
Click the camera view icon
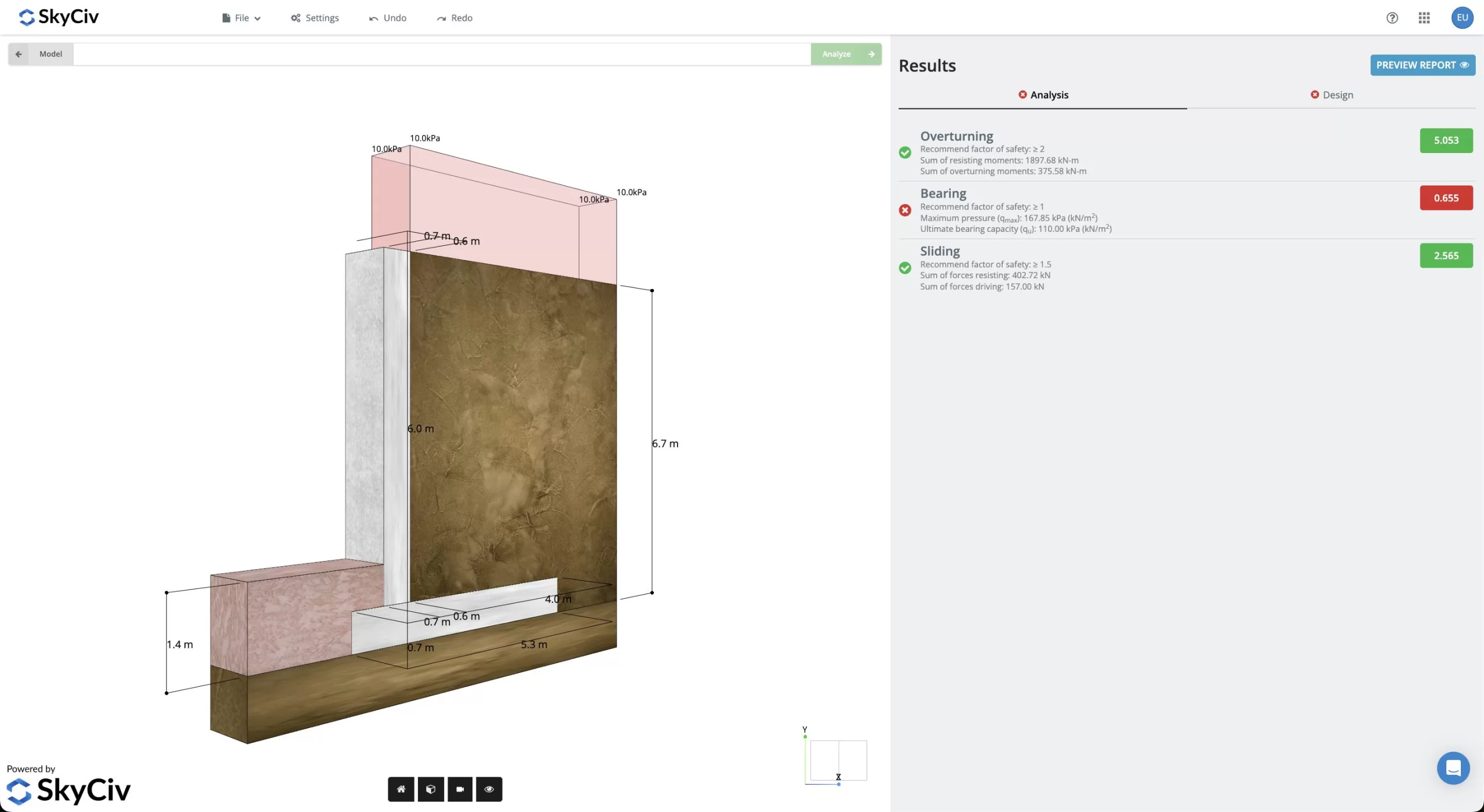[460, 789]
